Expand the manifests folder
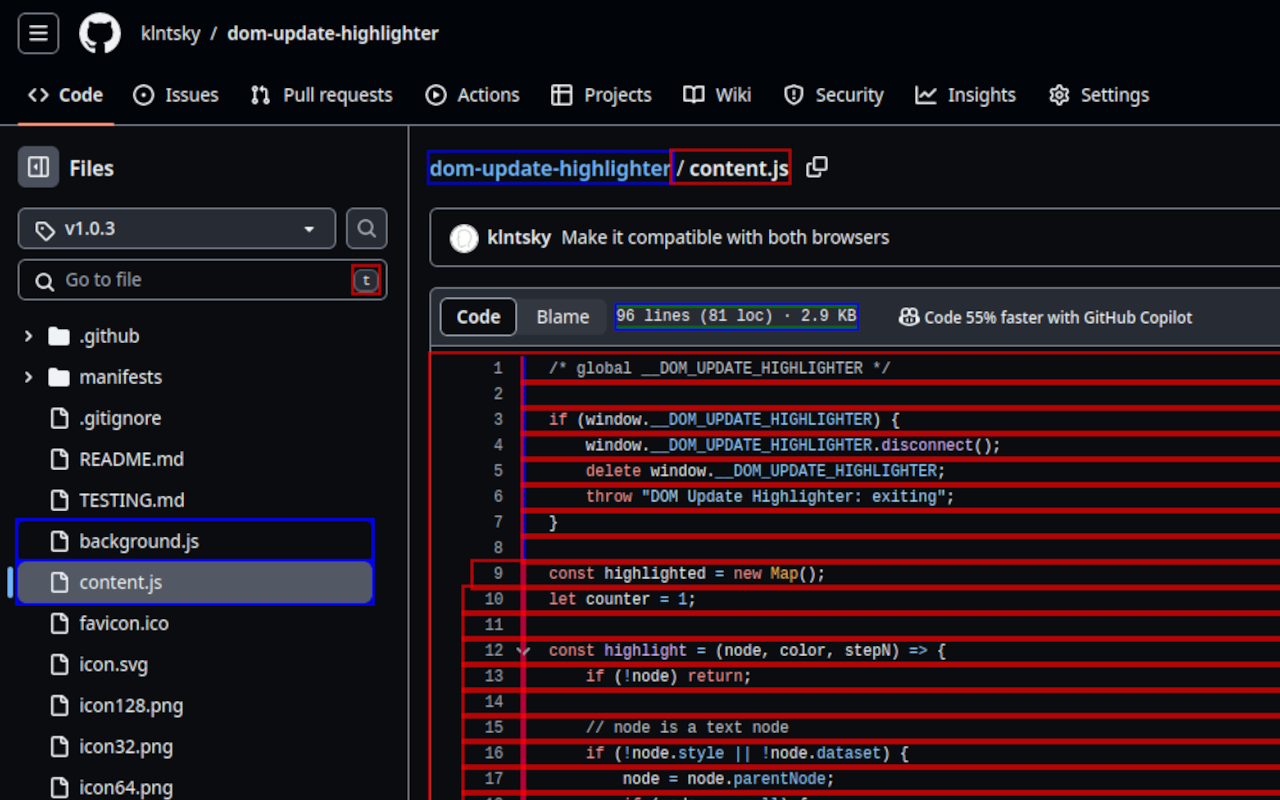This screenshot has width=1280, height=800. tap(28, 377)
